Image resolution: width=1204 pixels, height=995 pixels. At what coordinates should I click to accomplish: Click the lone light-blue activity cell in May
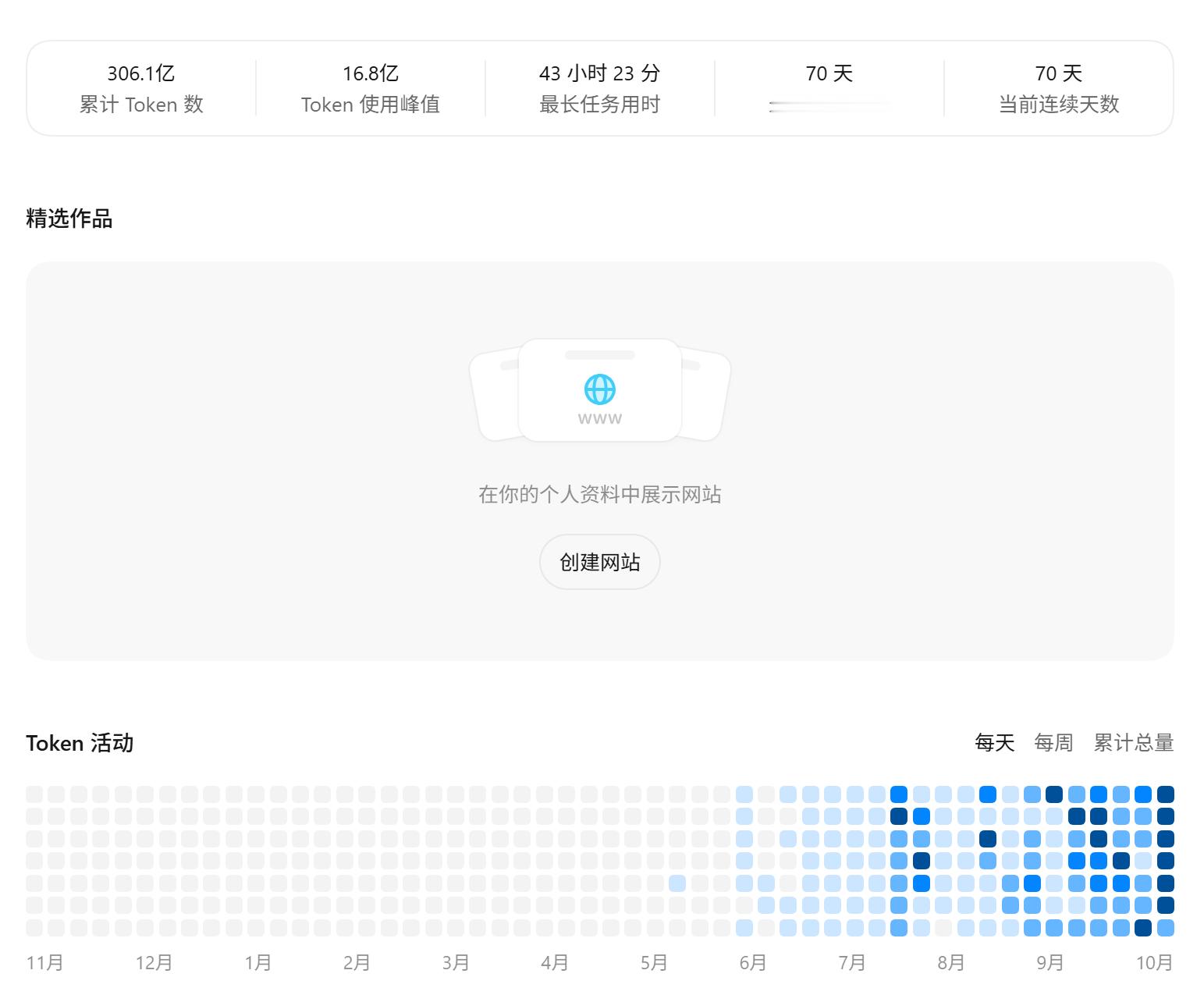click(677, 883)
